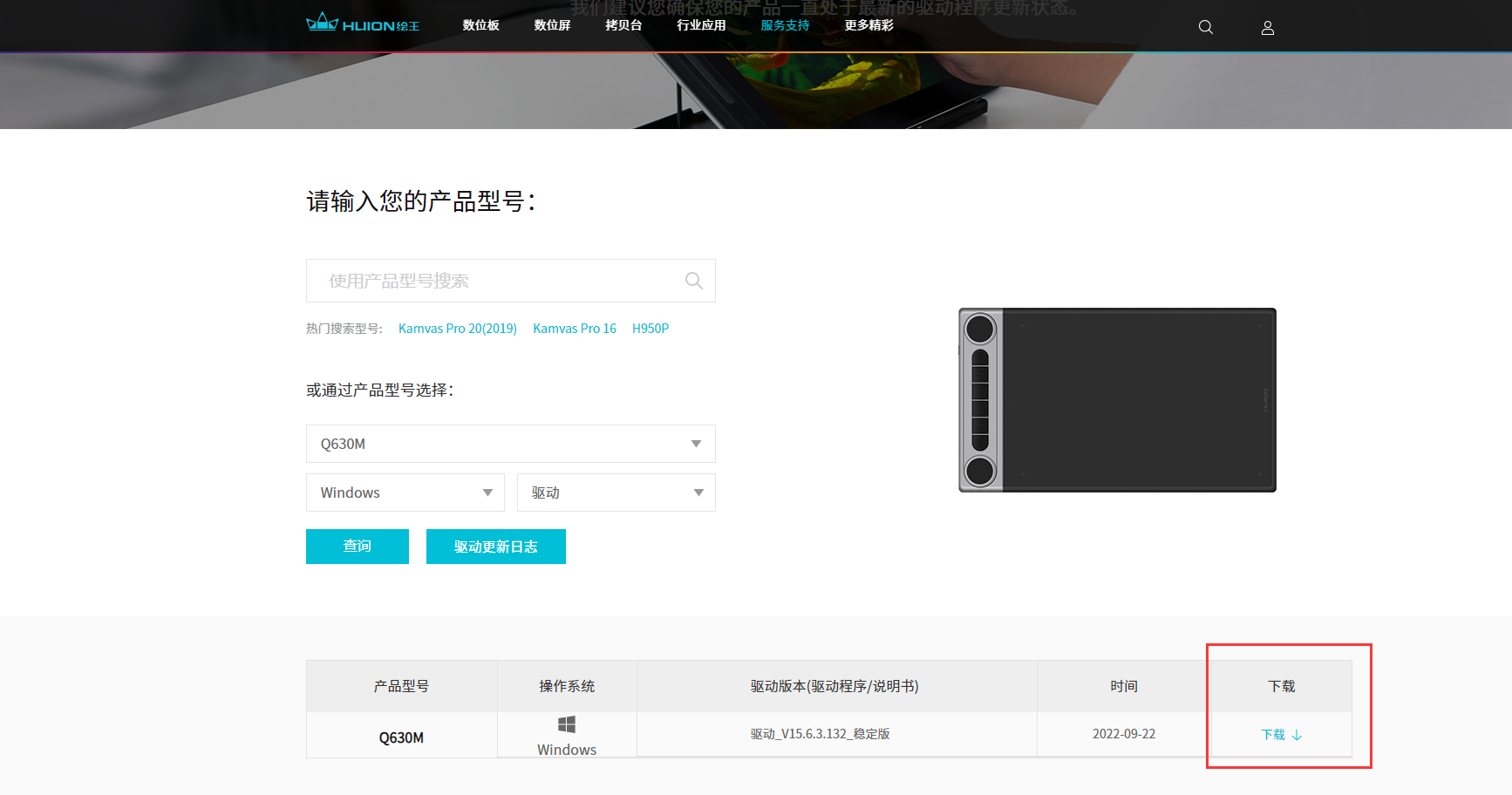The width and height of the screenshot is (1512, 795).
Task: Select hot search H950P
Action: pyautogui.click(x=650, y=329)
